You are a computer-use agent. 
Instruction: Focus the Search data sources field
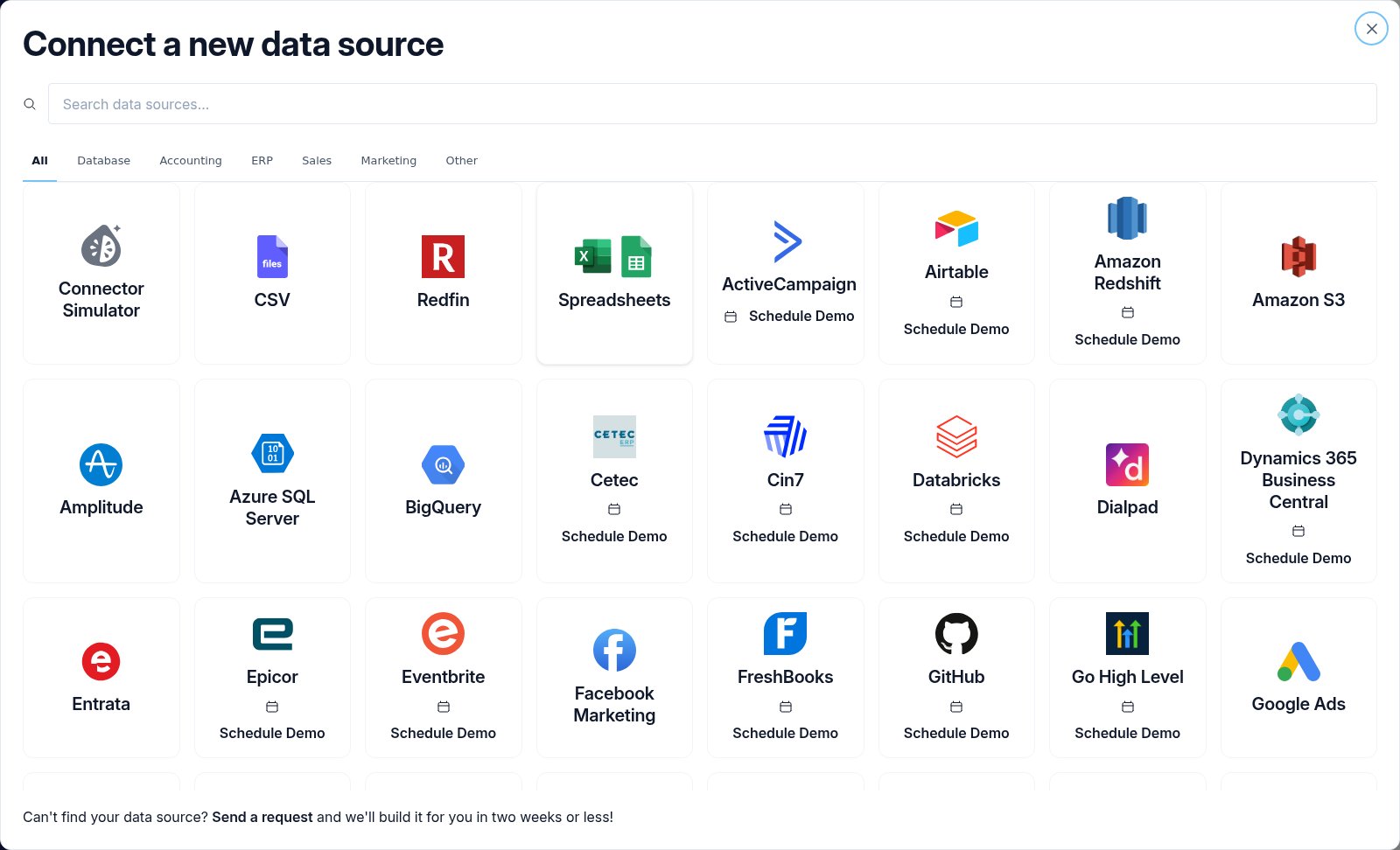712,104
